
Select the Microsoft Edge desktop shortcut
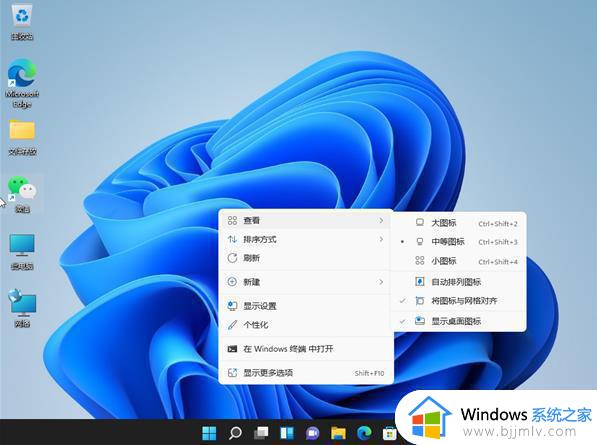pyautogui.click(x=22, y=83)
